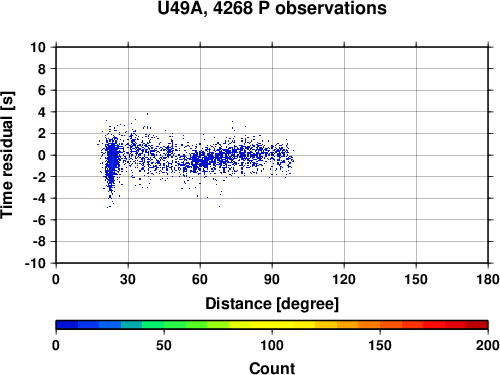
Task: Click the y-axis tick label 10
Action: (38, 47)
